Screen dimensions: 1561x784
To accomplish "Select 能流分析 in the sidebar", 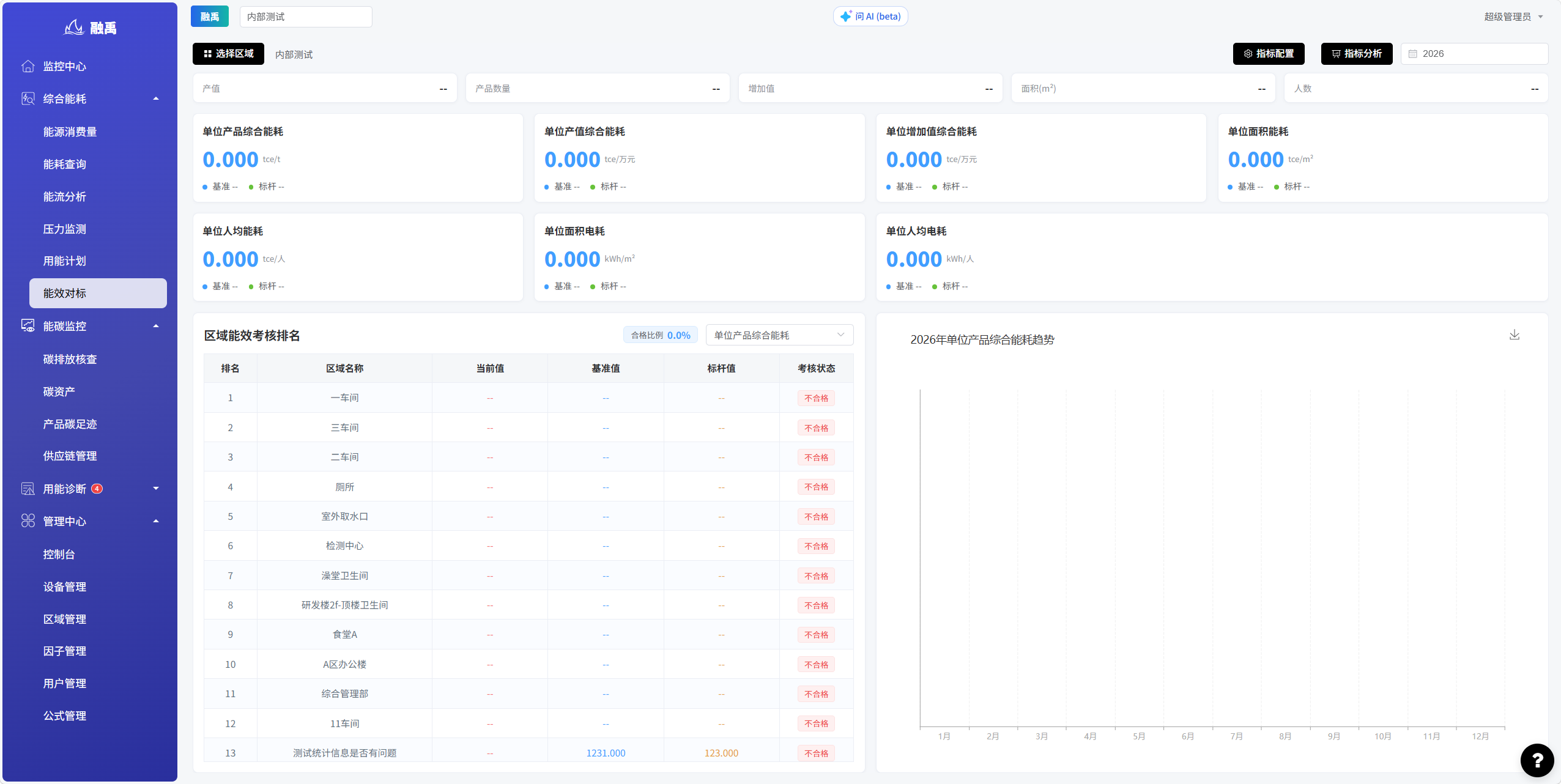I will [64, 197].
